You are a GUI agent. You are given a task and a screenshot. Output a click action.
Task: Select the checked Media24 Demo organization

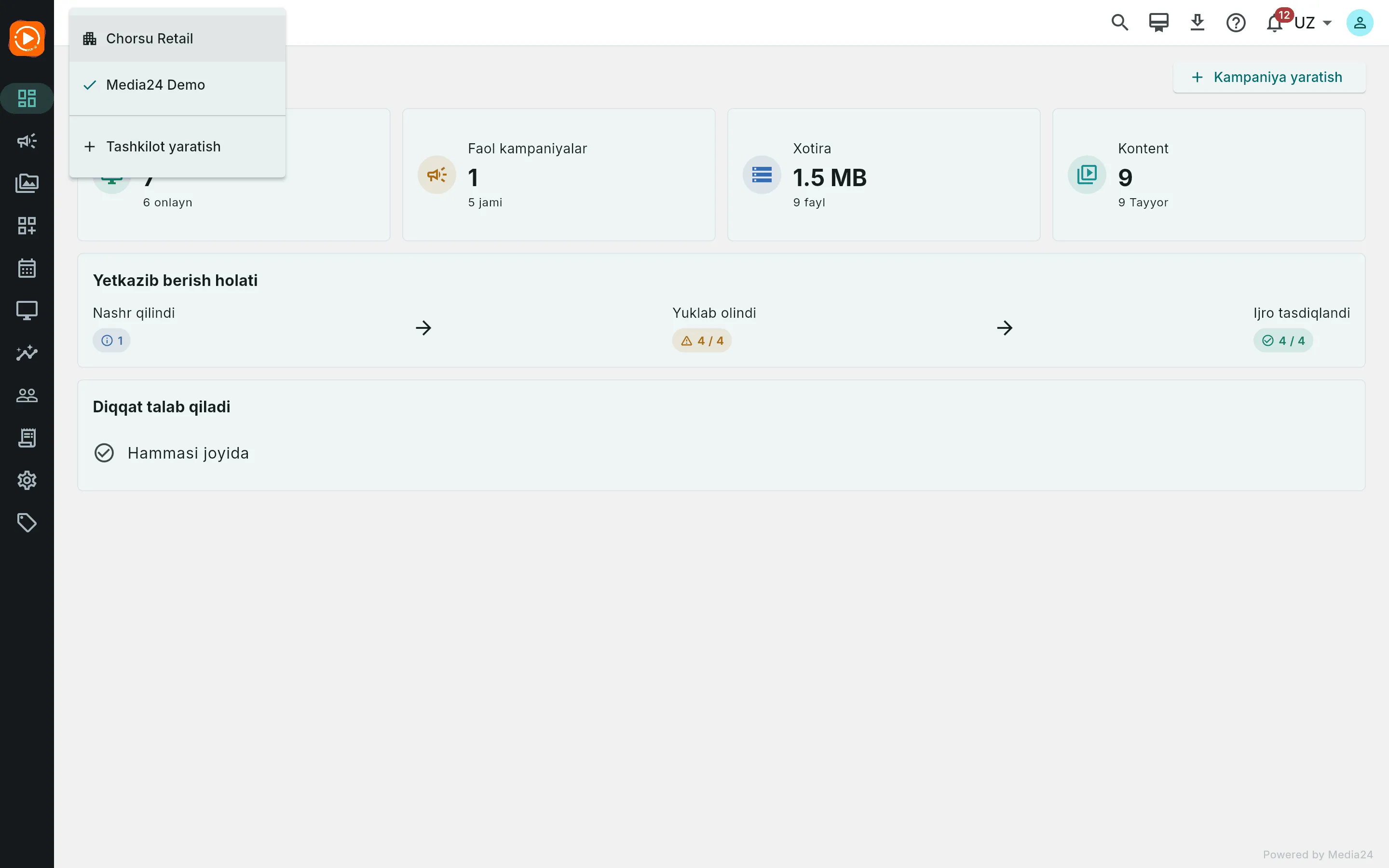pos(177,85)
